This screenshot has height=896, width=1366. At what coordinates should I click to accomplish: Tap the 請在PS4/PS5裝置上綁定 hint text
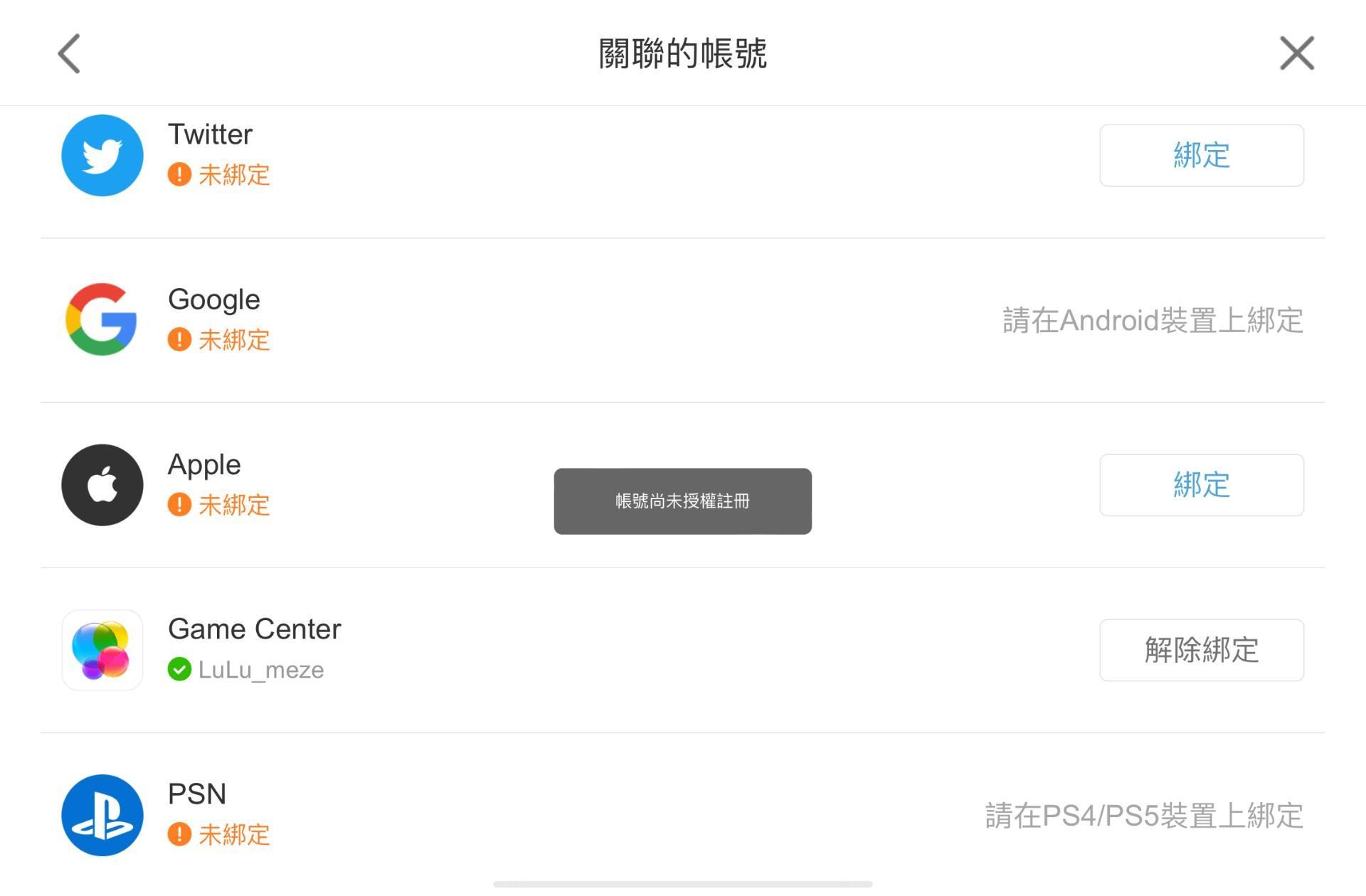[1144, 816]
